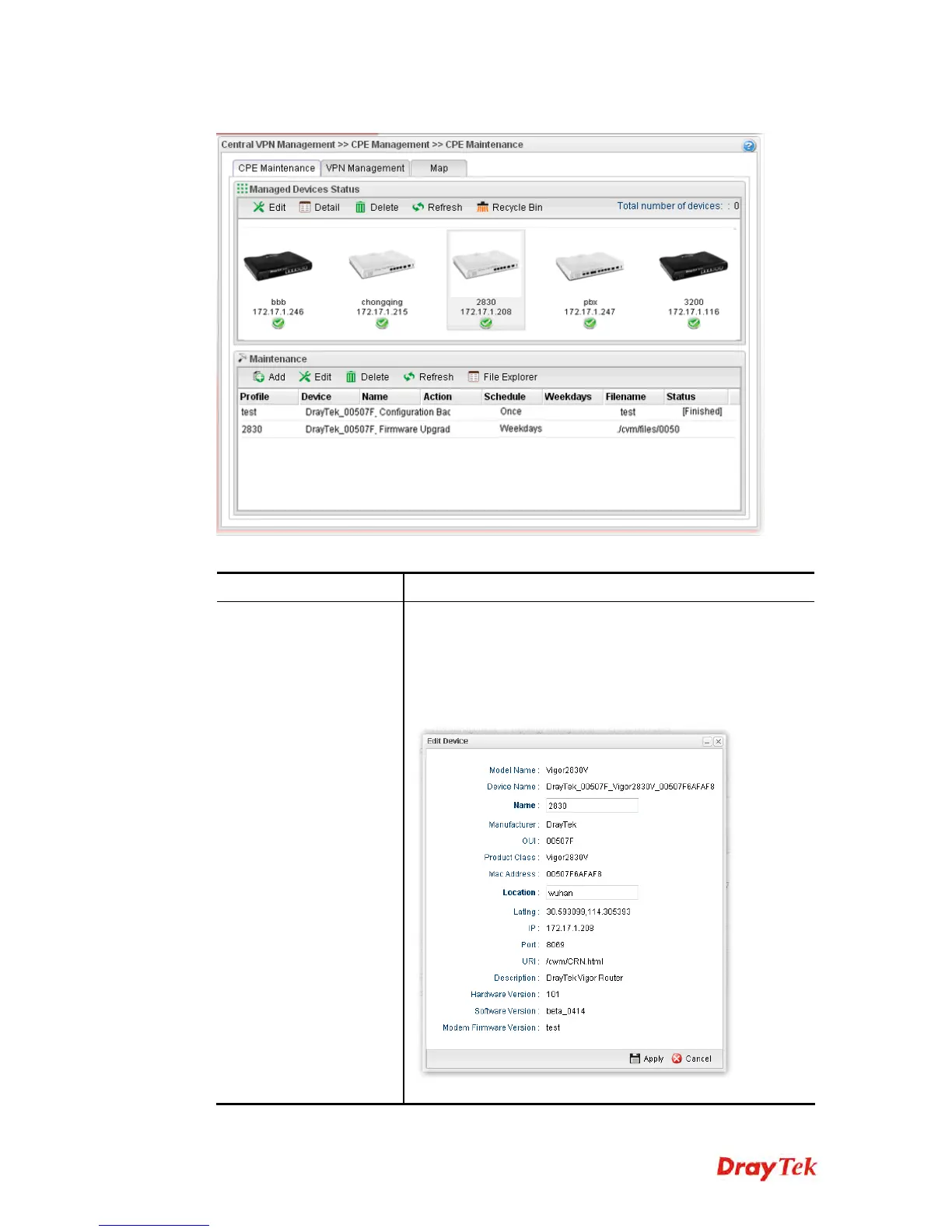Click Delete in Managed Devices Status toolbar
The height and width of the screenshot is (1232, 952).
coord(376,208)
